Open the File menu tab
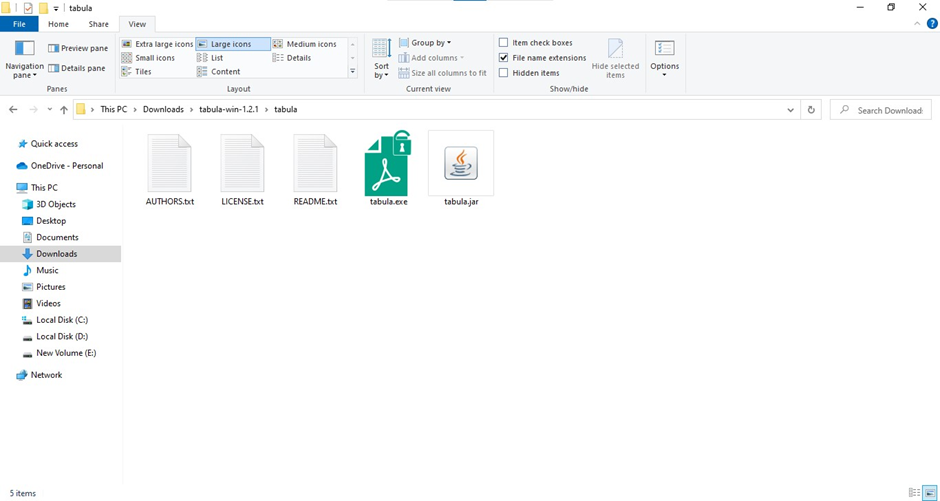This screenshot has height=501, width=940. tap(19, 24)
